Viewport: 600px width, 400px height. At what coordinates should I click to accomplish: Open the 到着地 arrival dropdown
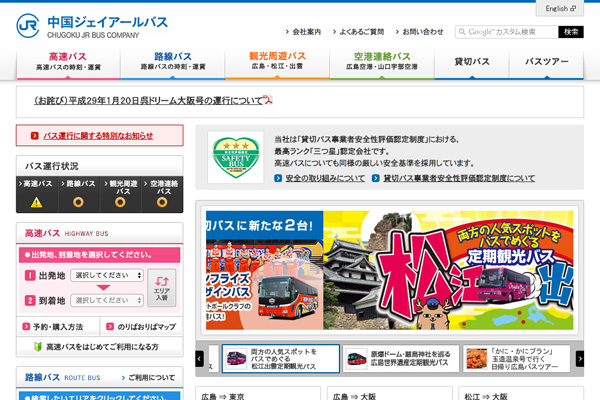(x=107, y=300)
